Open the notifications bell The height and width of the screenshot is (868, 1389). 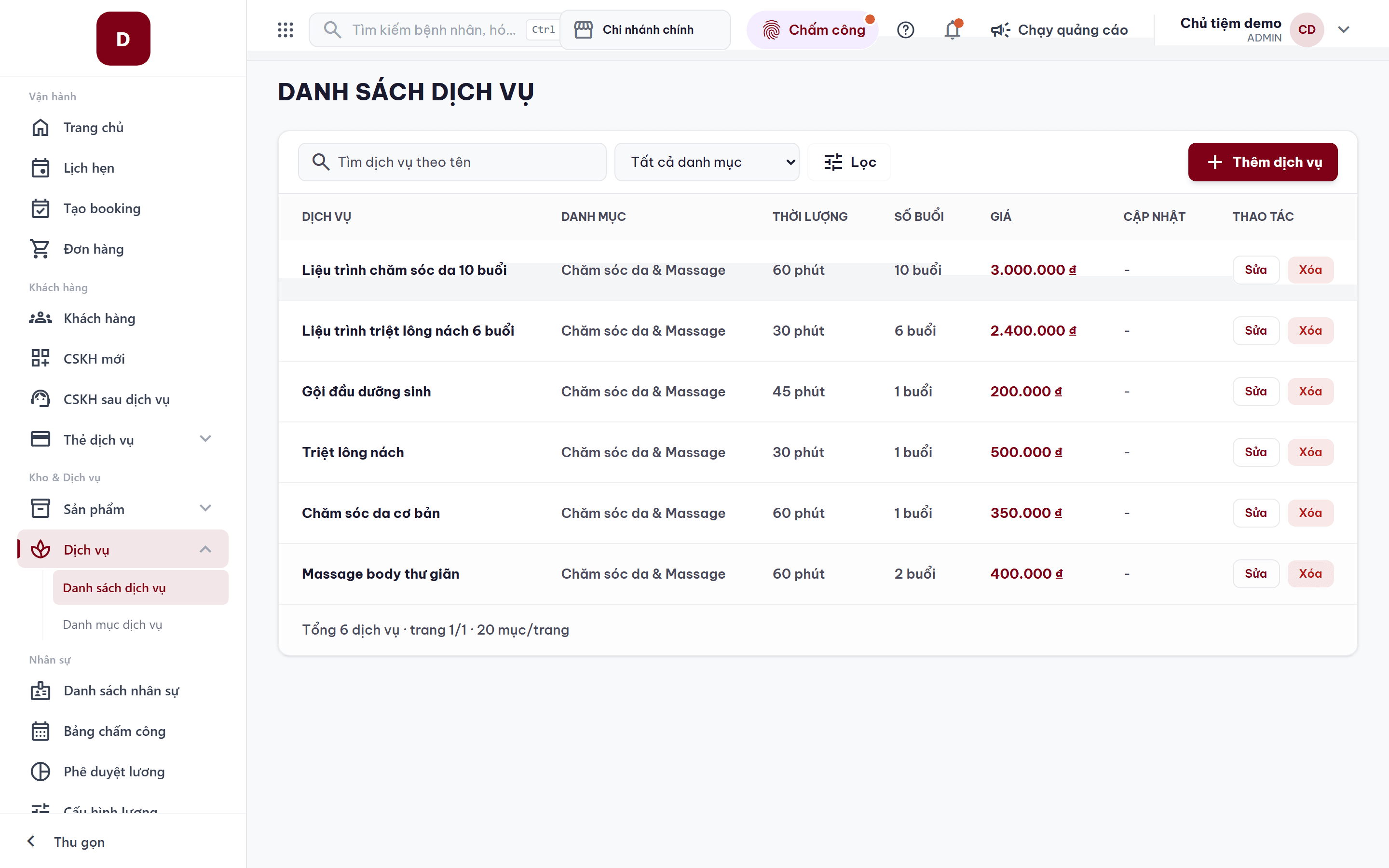(952, 30)
